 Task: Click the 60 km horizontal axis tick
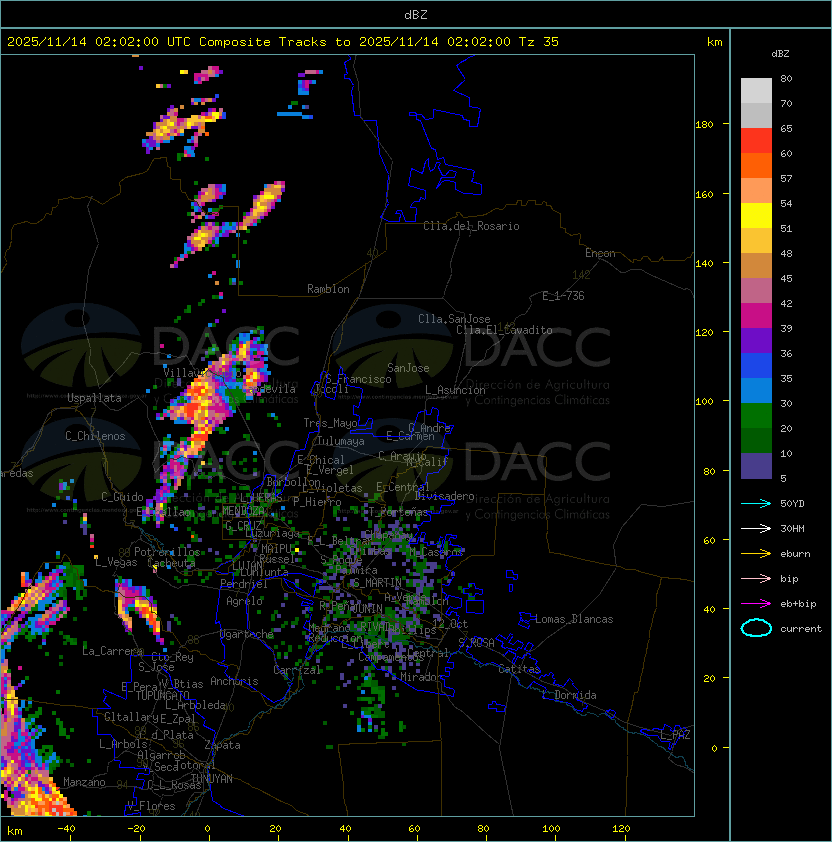pyautogui.click(x=414, y=829)
